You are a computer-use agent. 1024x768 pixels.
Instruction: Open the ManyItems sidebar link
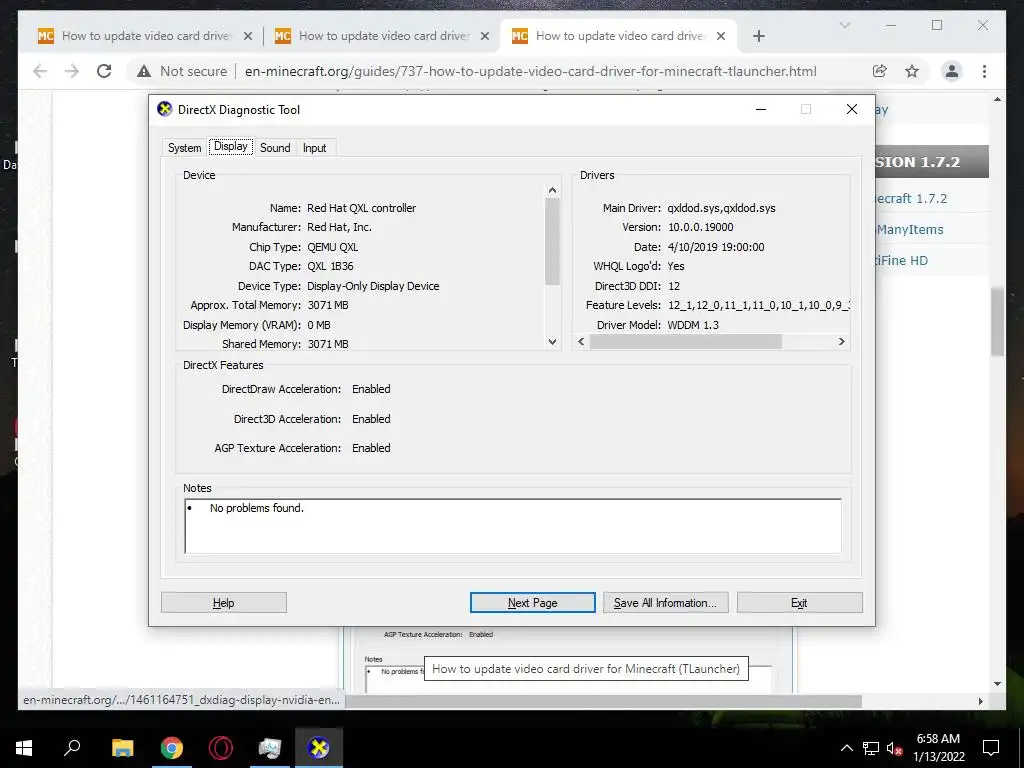[x=910, y=229]
